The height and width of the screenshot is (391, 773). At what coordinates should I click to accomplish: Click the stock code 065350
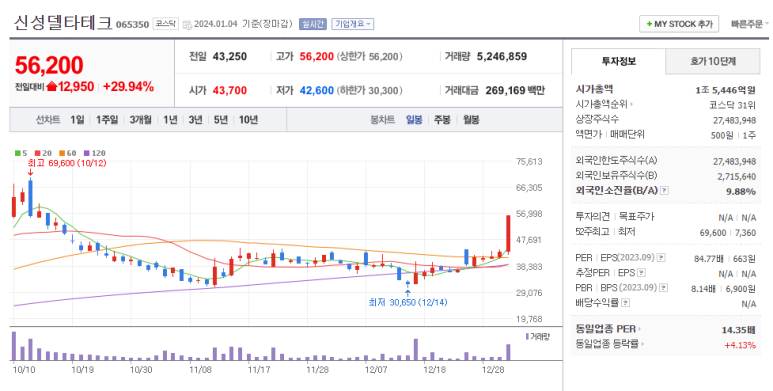[x=132, y=25]
